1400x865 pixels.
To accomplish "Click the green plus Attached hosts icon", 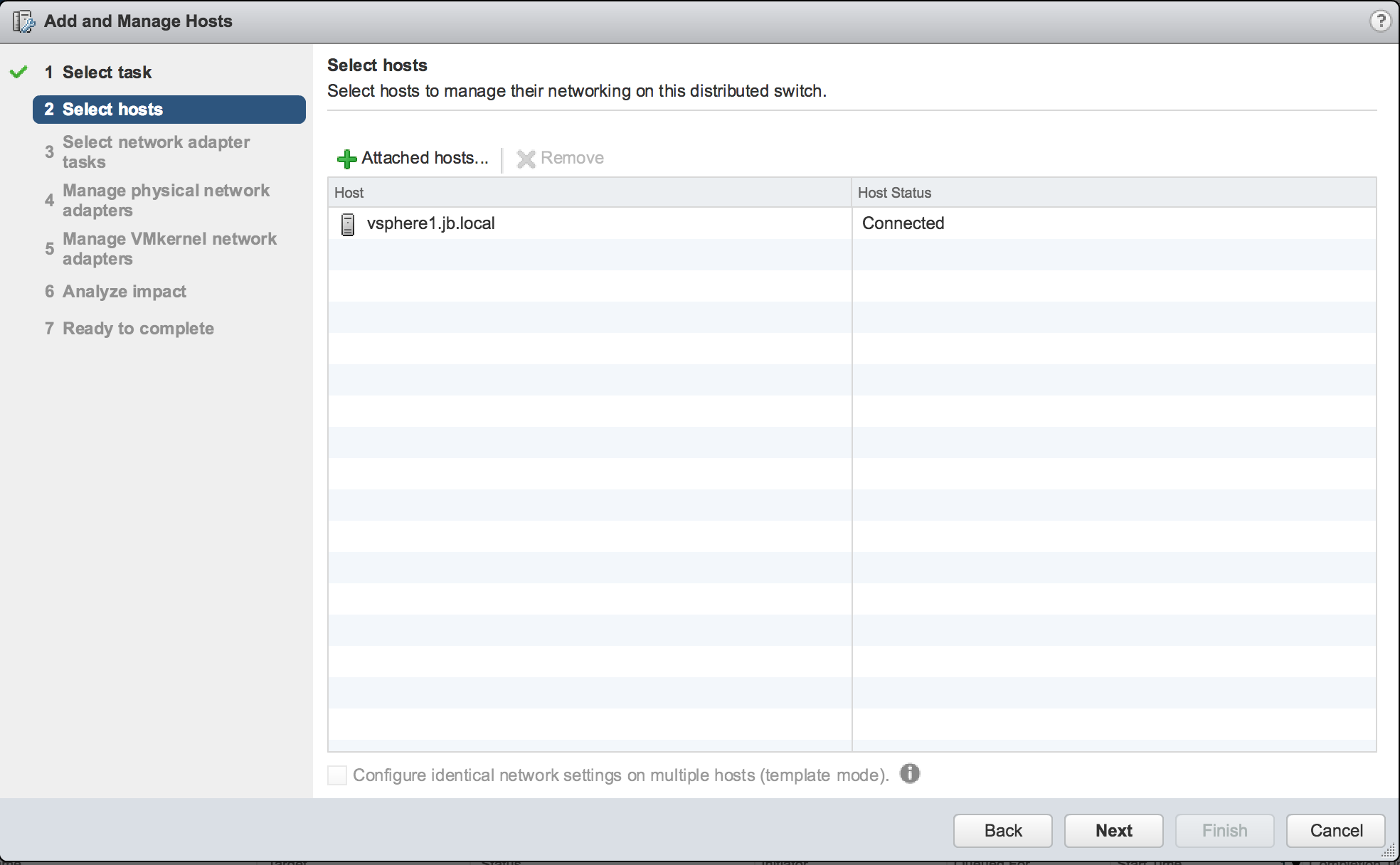I will 346,159.
